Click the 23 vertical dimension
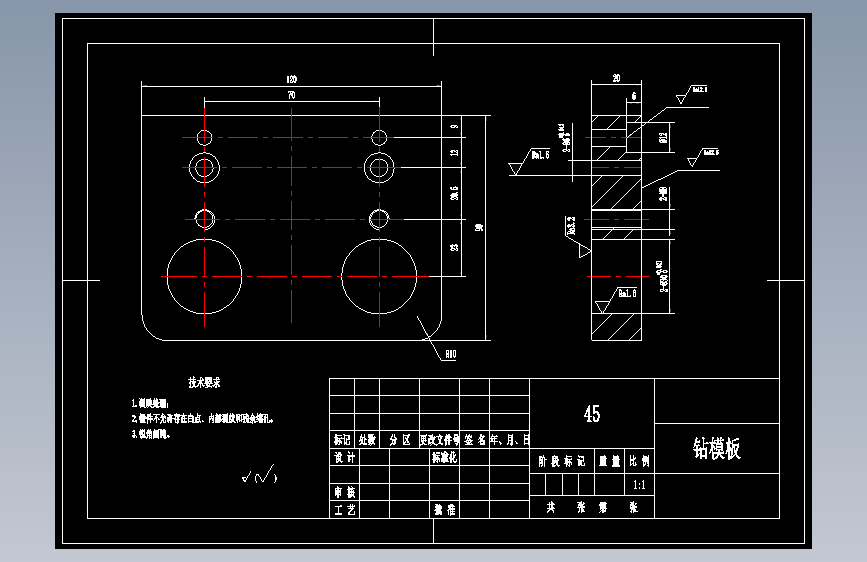The image size is (867, 562). [x=454, y=247]
